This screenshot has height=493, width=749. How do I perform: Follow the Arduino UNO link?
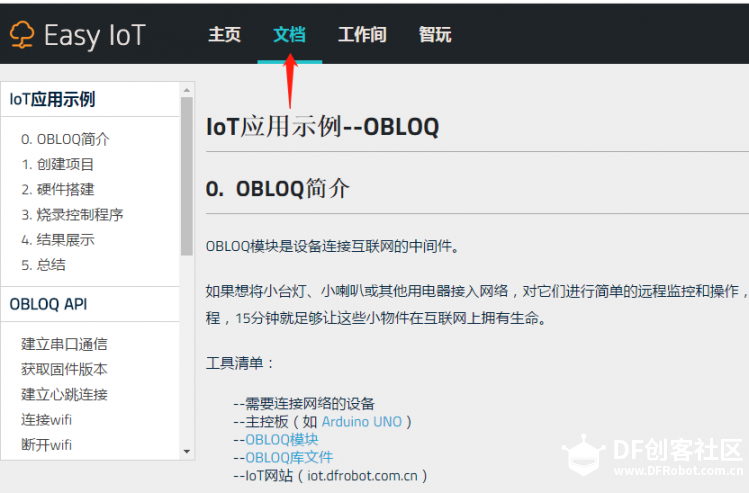(362, 422)
